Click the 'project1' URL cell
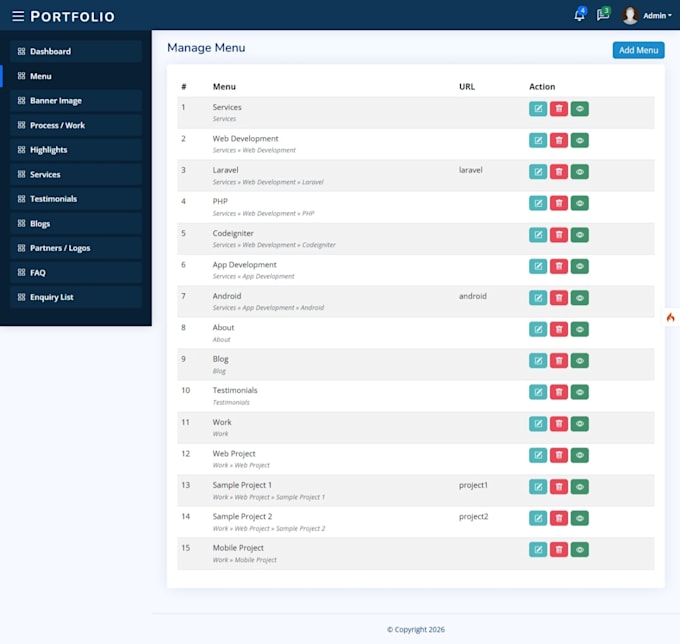Viewport: 680px width, 644px height. coord(473,485)
